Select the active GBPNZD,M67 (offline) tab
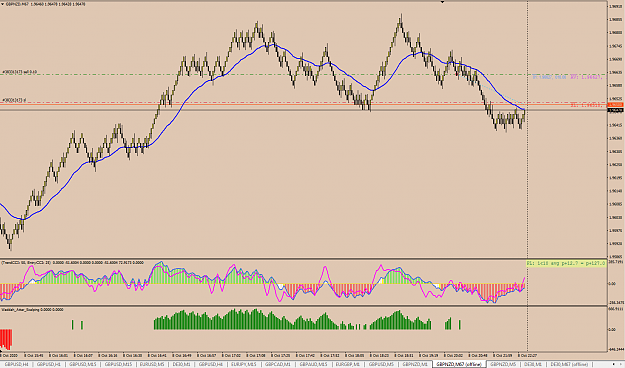The image size is (625, 368). tap(459, 364)
